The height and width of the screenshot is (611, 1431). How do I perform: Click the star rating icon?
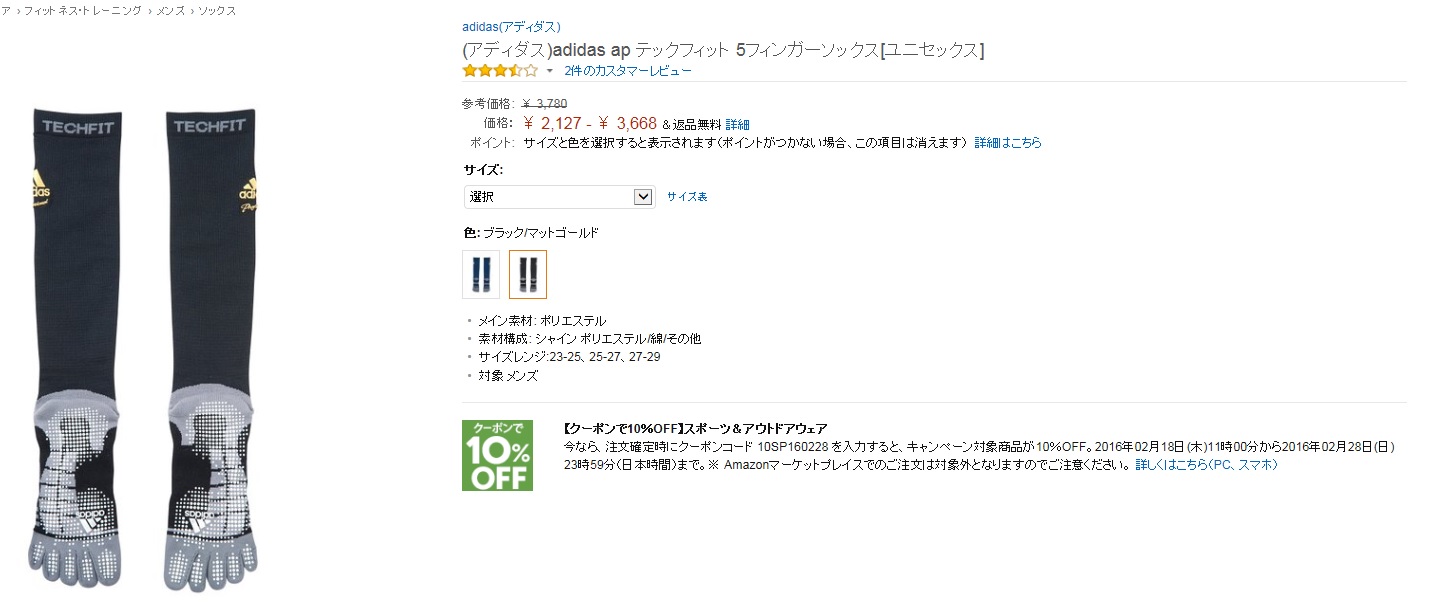click(499, 71)
